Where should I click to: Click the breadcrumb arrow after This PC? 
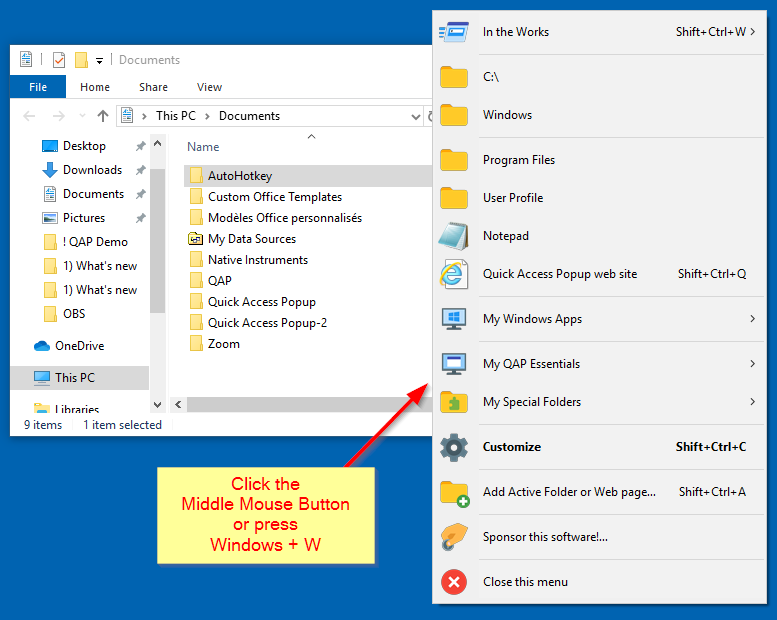coord(208,116)
